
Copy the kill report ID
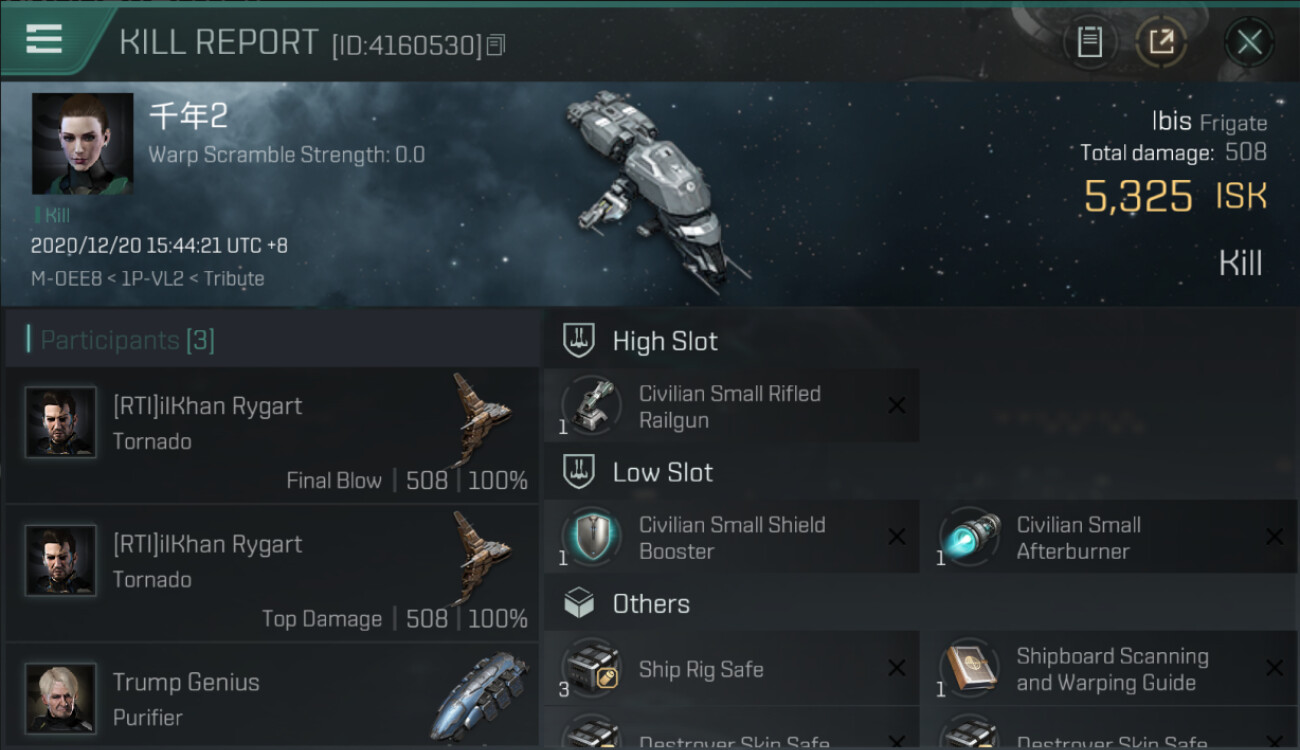pos(497,44)
